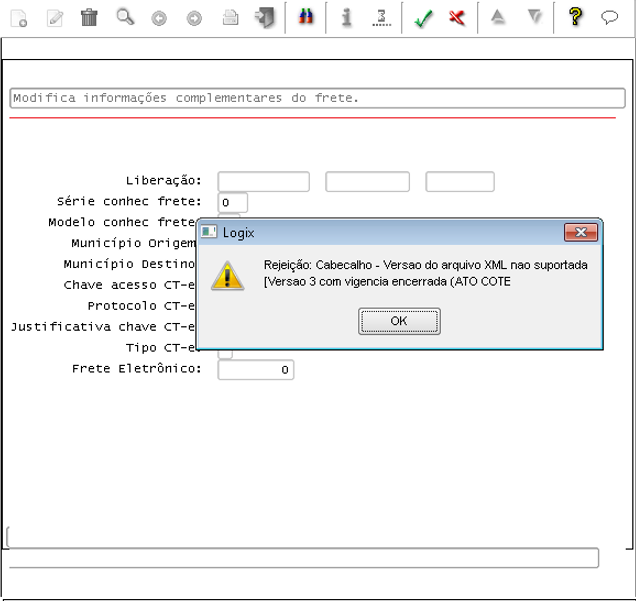Close the Logix dialog with red X
This screenshot has width=636, height=601.
coord(581,232)
